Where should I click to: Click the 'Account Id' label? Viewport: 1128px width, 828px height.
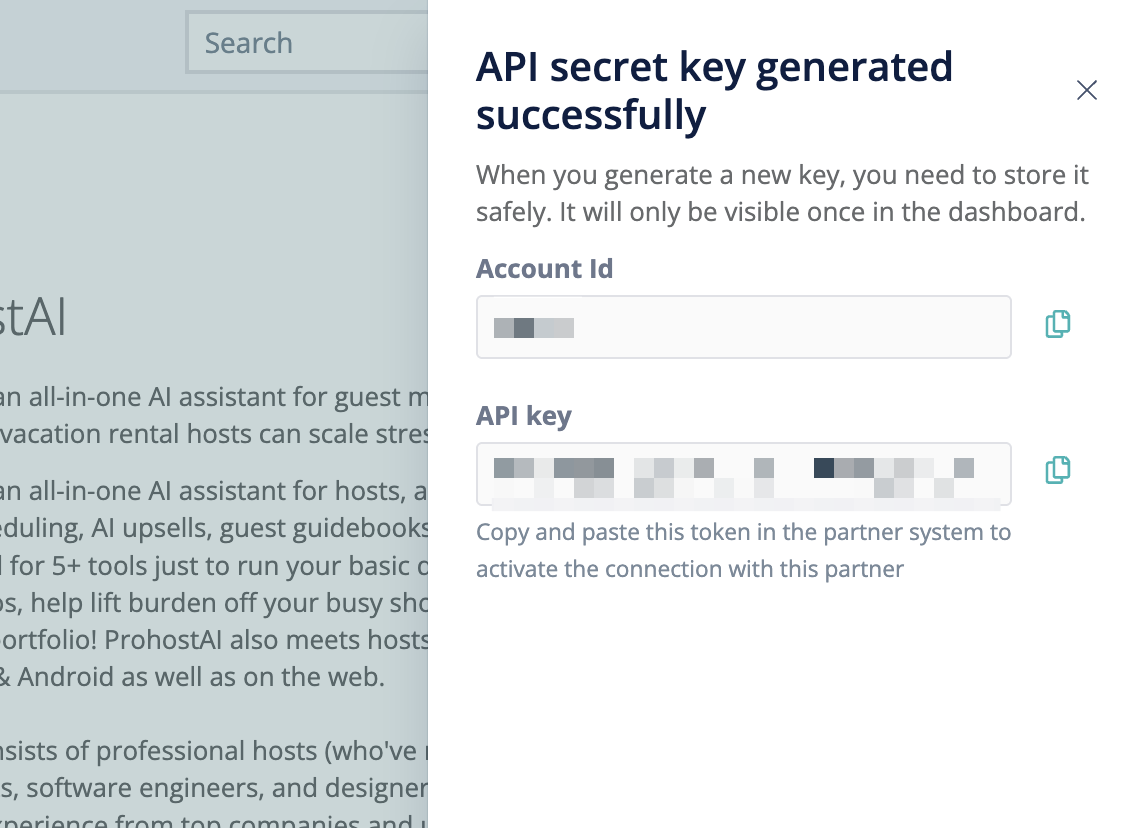point(544,269)
